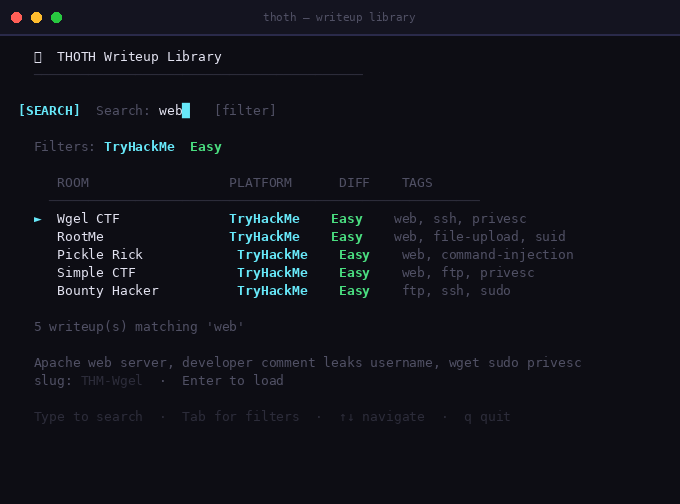Click the TAGS column header

[x=417, y=183]
